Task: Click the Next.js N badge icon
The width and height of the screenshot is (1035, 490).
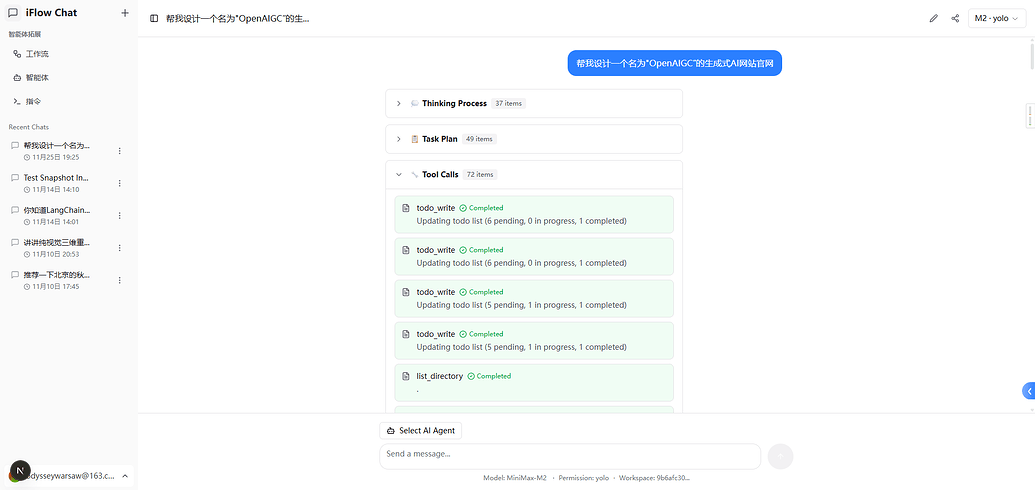Action: [x=20, y=471]
